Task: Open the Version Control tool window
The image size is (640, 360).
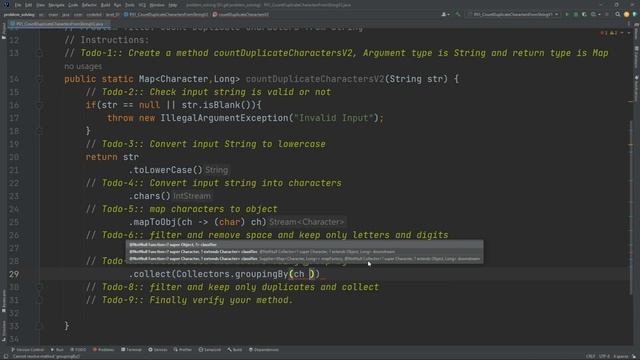Action: [28, 350]
